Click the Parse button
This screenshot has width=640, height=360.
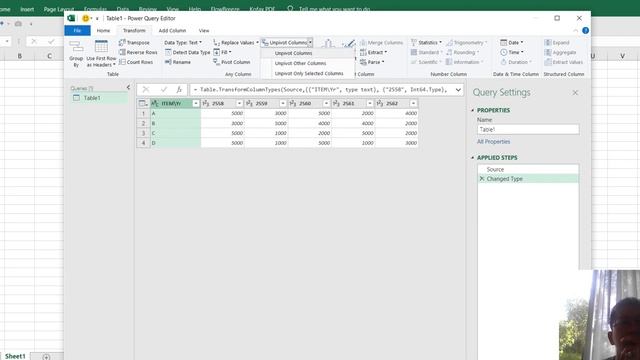(x=372, y=62)
